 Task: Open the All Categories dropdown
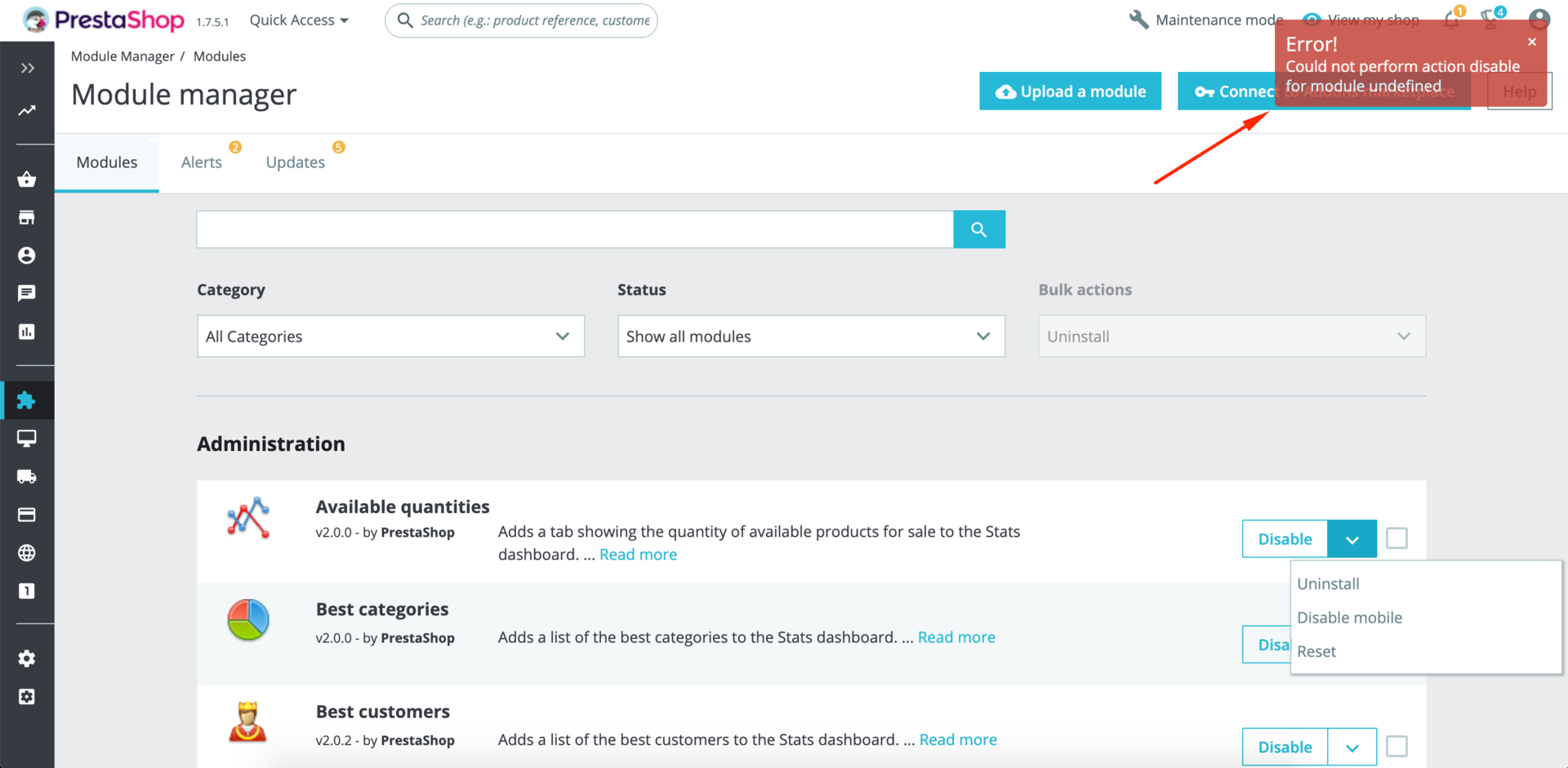[x=390, y=336]
